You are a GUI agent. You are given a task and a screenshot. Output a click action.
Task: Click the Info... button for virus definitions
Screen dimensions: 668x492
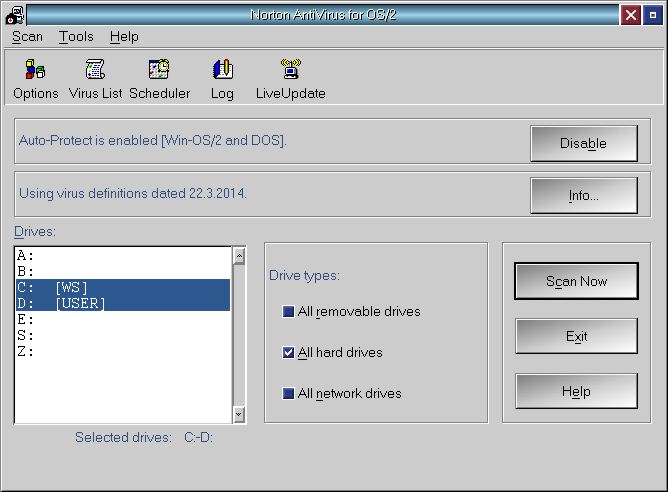pyautogui.click(x=584, y=196)
